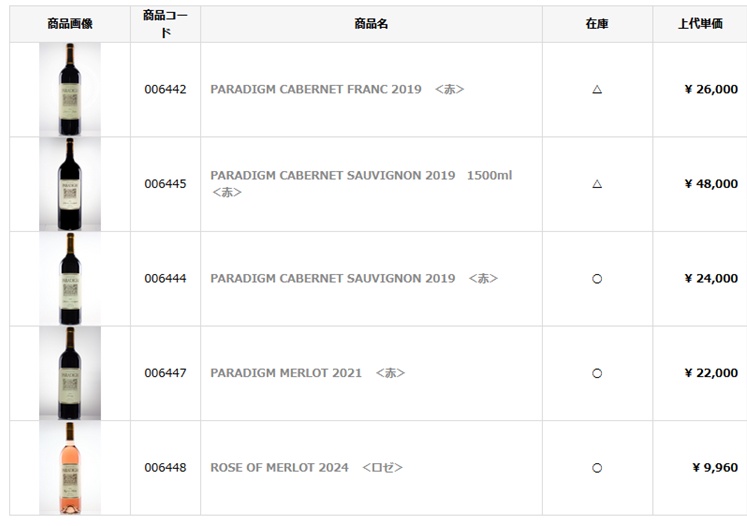Click the circle stock icon for product 006444
This screenshot has width=747, height=526.
(597, 279)
